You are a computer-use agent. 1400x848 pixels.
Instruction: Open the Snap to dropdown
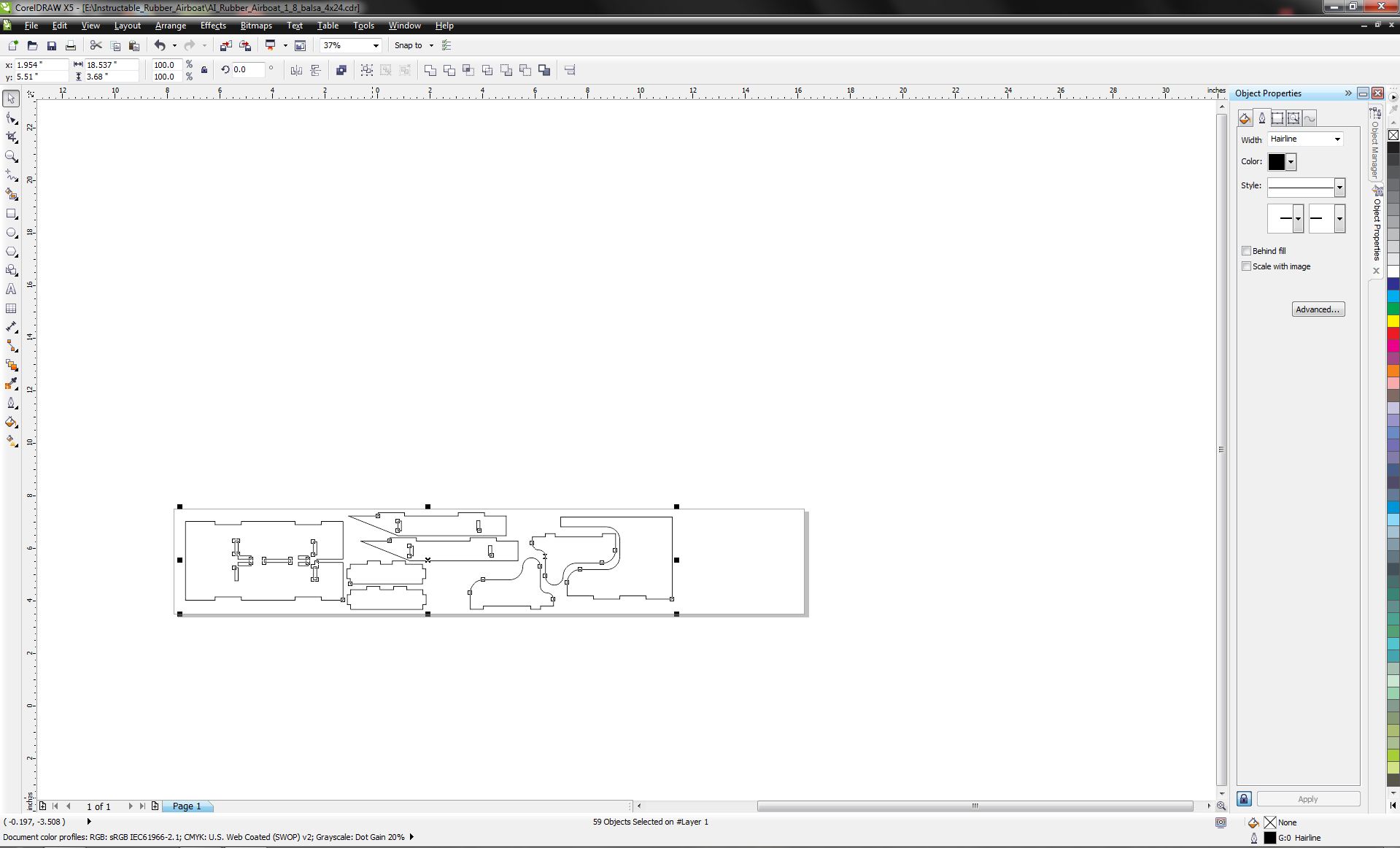[431, 45]
